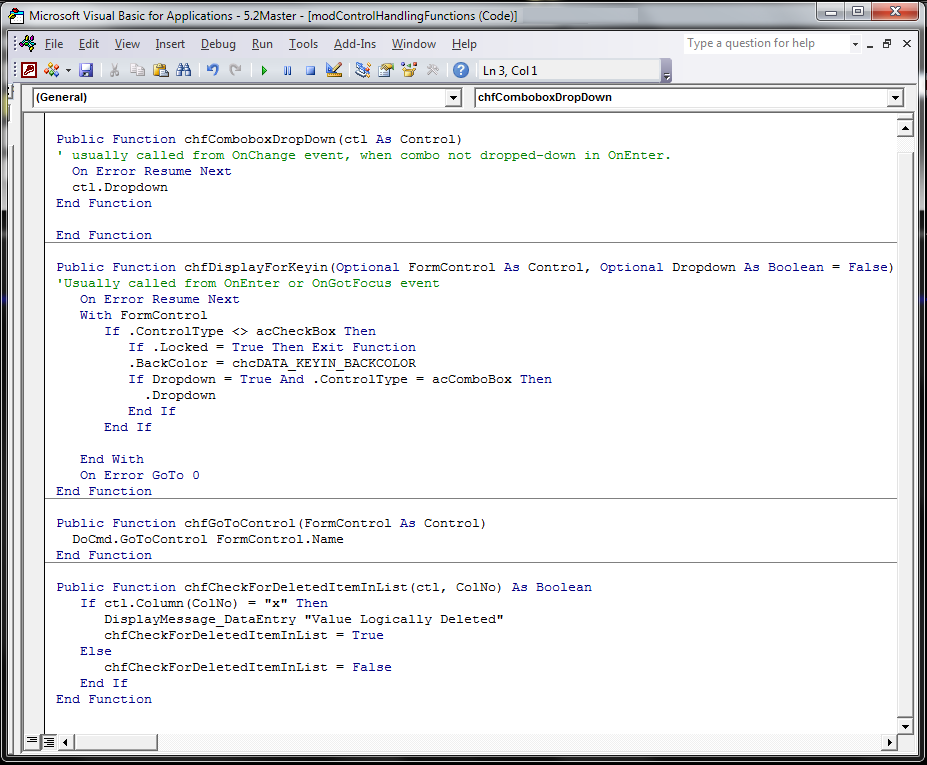The image size is (927, 765).
Task: Expand the help question box dropdown arrow
Action: (855, 44)
